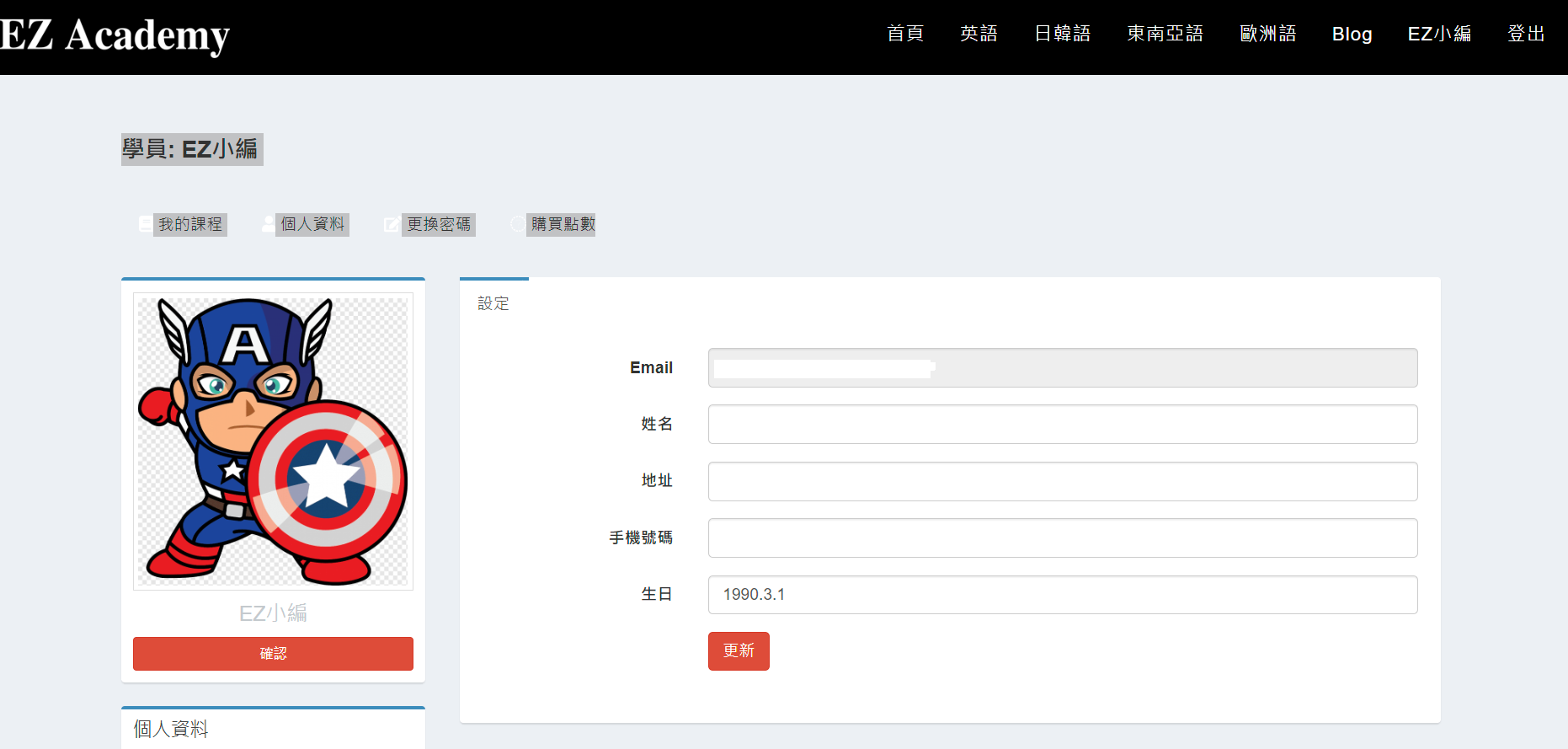
Task: Open the 英語 menu item
Action: pyautogui.click(x=979, y=34)
